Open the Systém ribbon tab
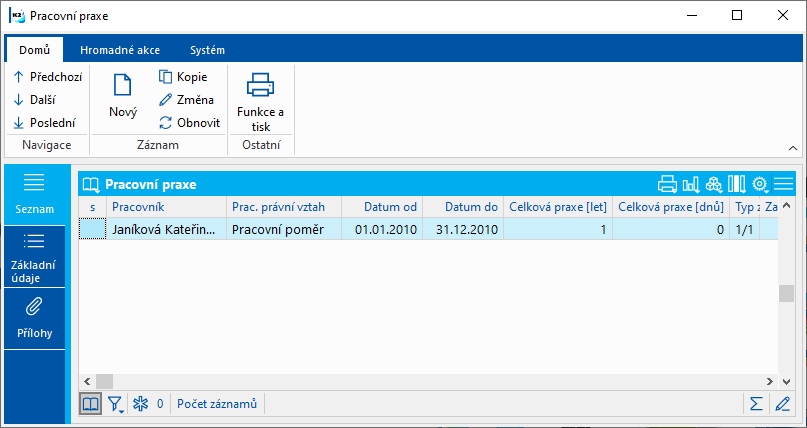 click(207, 49)
